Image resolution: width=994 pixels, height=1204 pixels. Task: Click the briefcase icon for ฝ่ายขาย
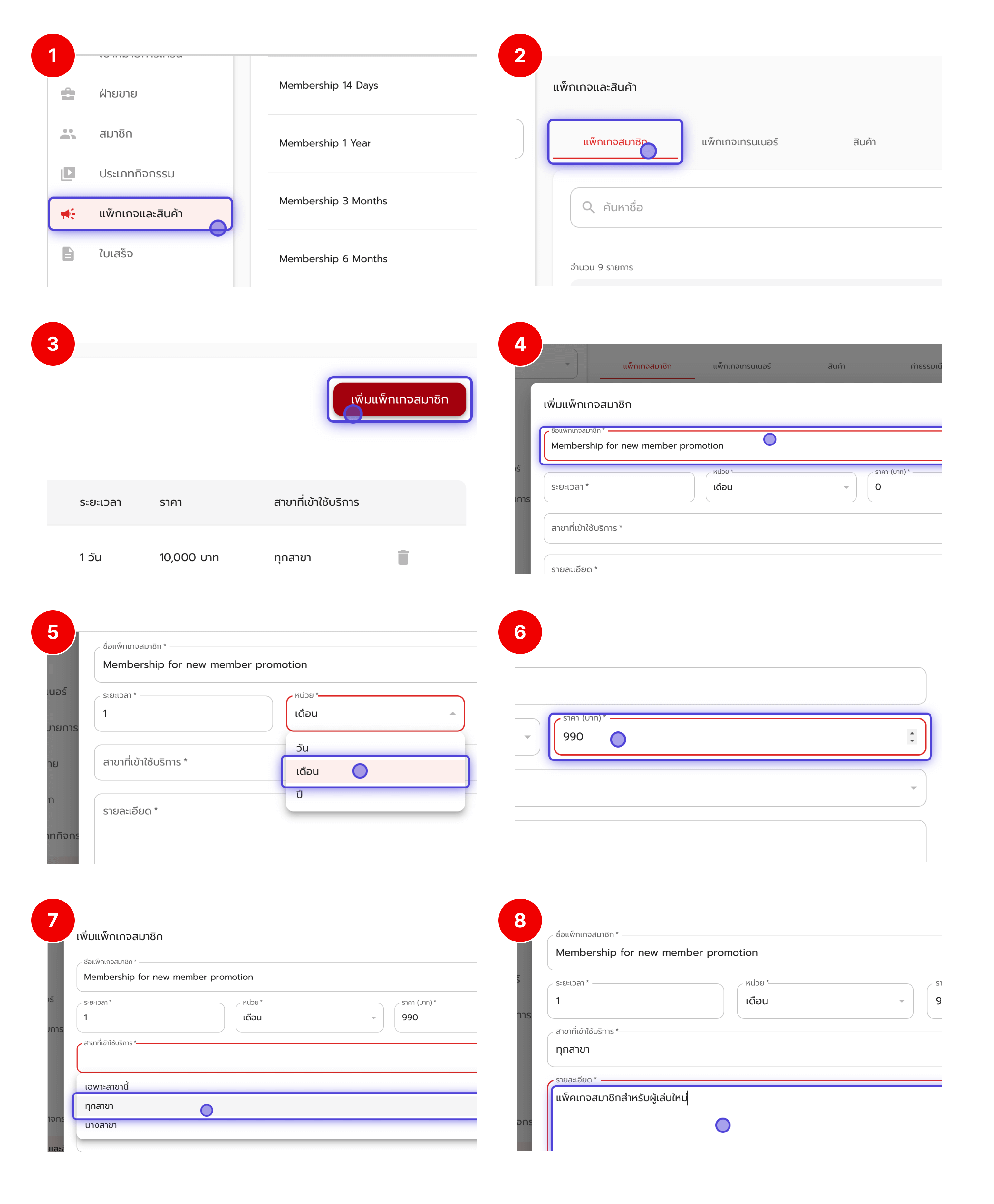[68, 94]
